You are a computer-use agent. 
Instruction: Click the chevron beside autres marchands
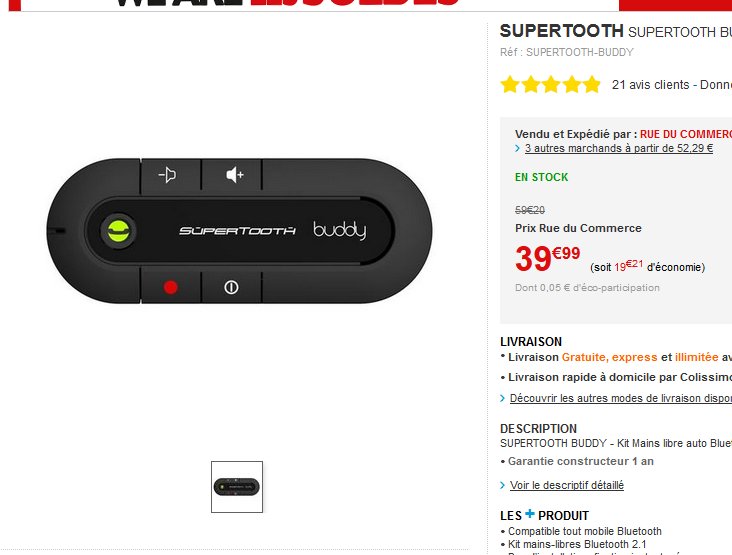click(517, 148)
